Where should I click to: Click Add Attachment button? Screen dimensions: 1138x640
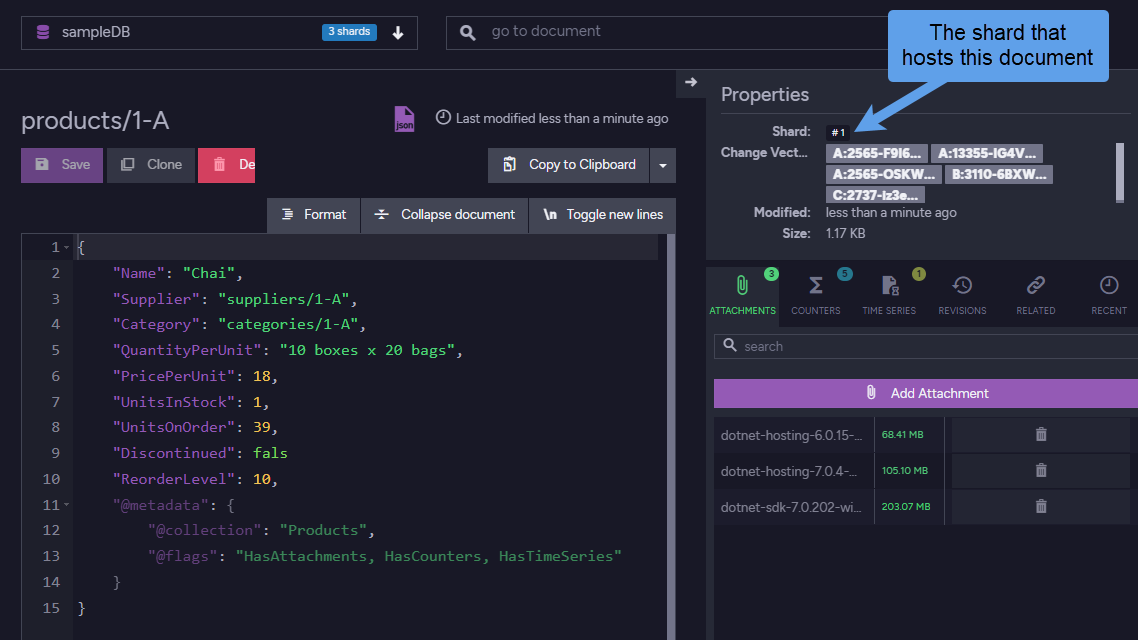[x=926, y=393]
